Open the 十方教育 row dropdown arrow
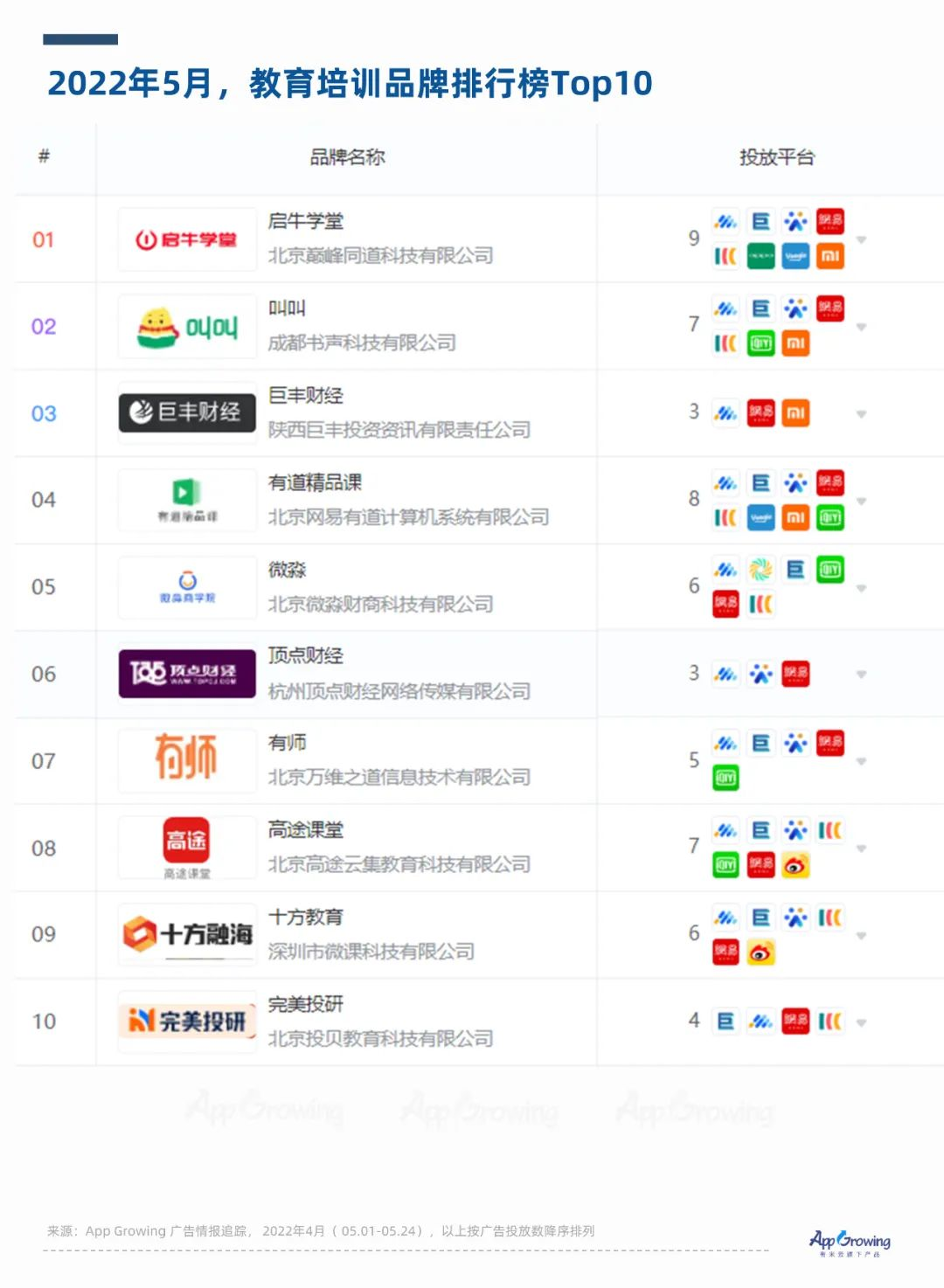Viewport: 944px width, 1288px height. [861, 936]
